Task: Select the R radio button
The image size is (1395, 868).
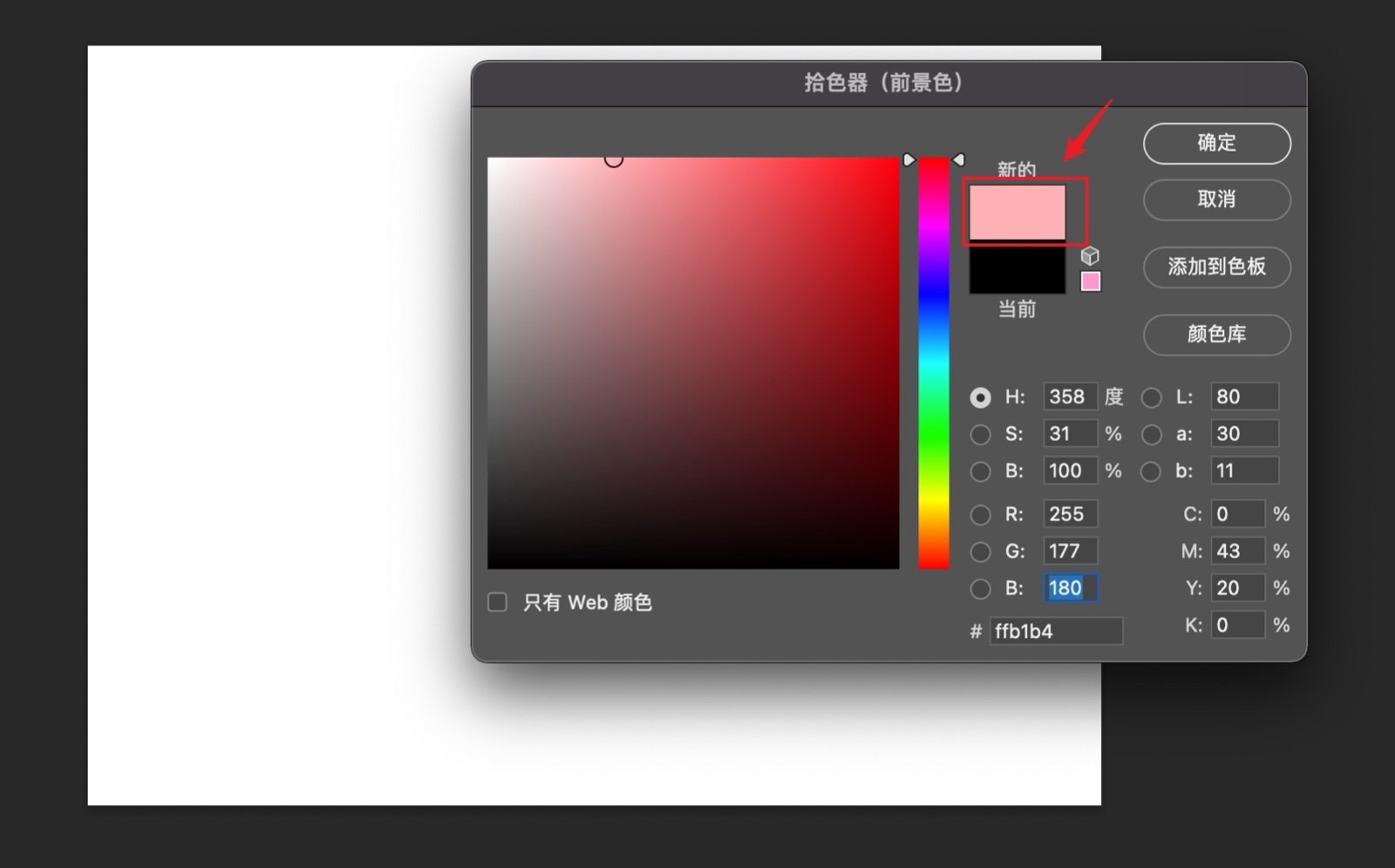Action: [x=980, y=514]
